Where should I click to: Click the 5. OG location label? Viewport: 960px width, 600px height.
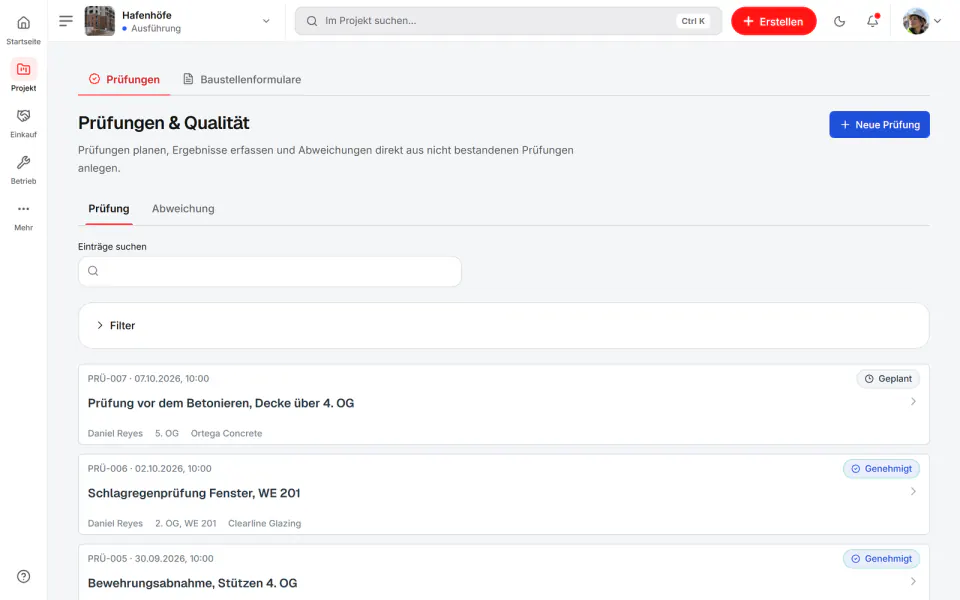click(167, 433)
